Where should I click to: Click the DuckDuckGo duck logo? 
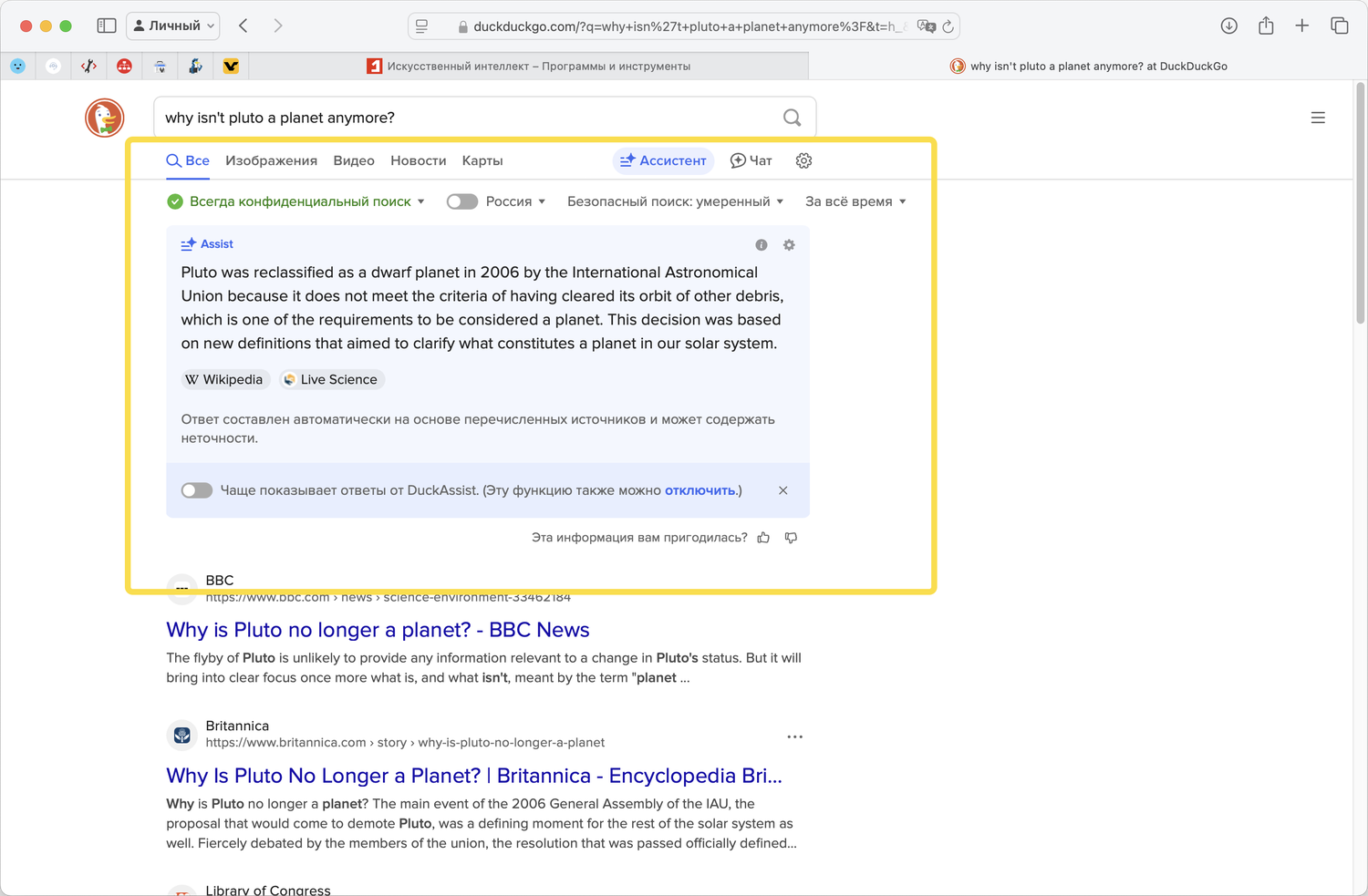(x=105, y=118)
